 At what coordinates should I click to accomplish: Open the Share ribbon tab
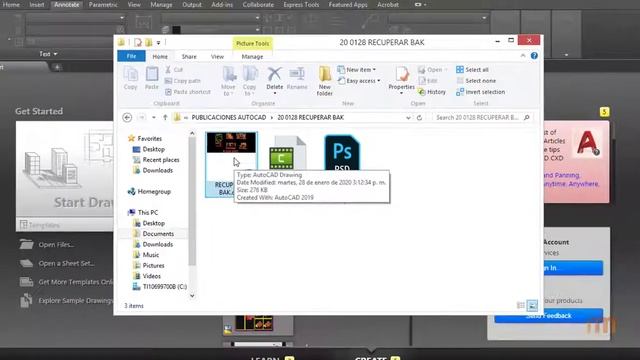(189, 56)
